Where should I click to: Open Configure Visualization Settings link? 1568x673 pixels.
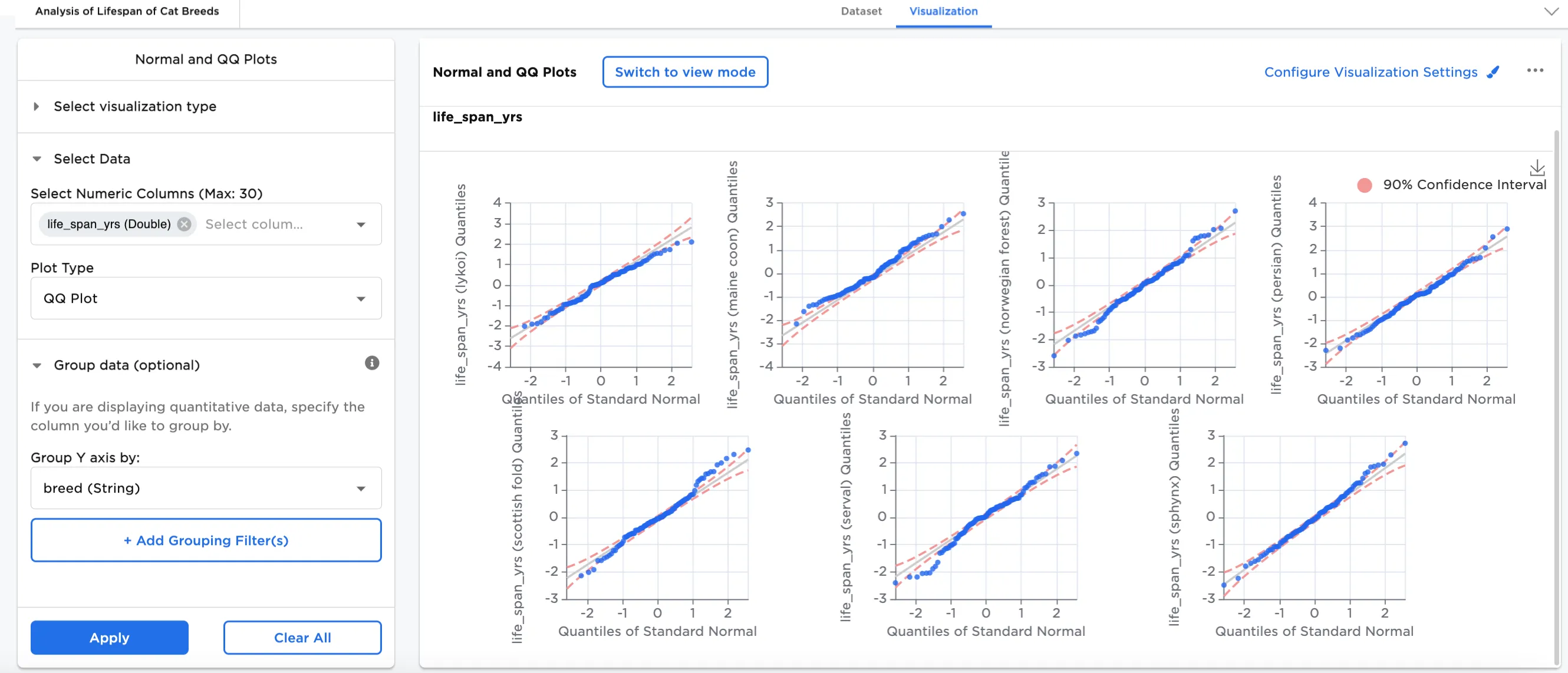click(x=1370, y=72)
